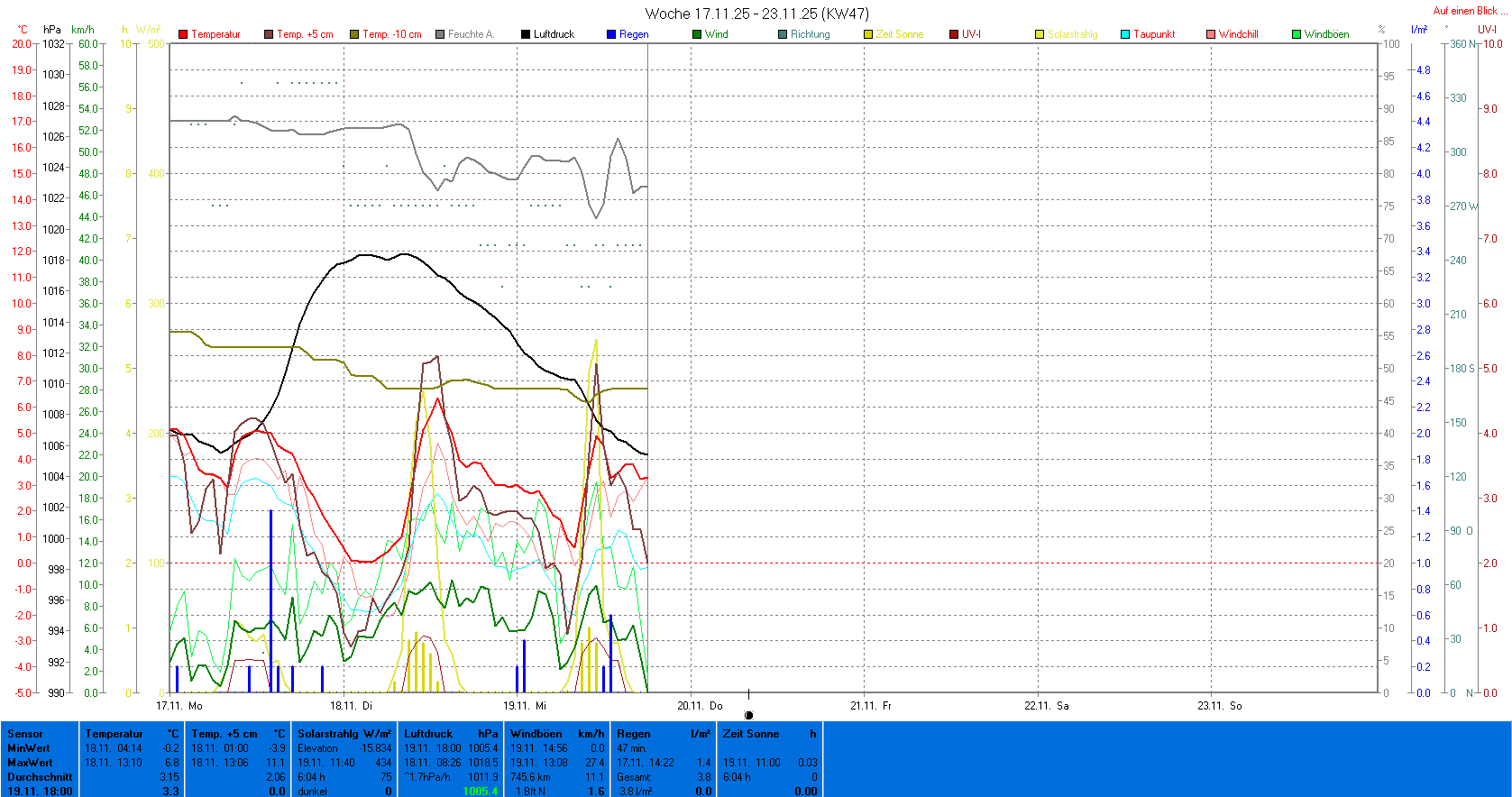The width and height of the screenshot is (1512, 797).
Task: Click the 'Temp. +5 cm' legend label
Action: coord(305,34)
